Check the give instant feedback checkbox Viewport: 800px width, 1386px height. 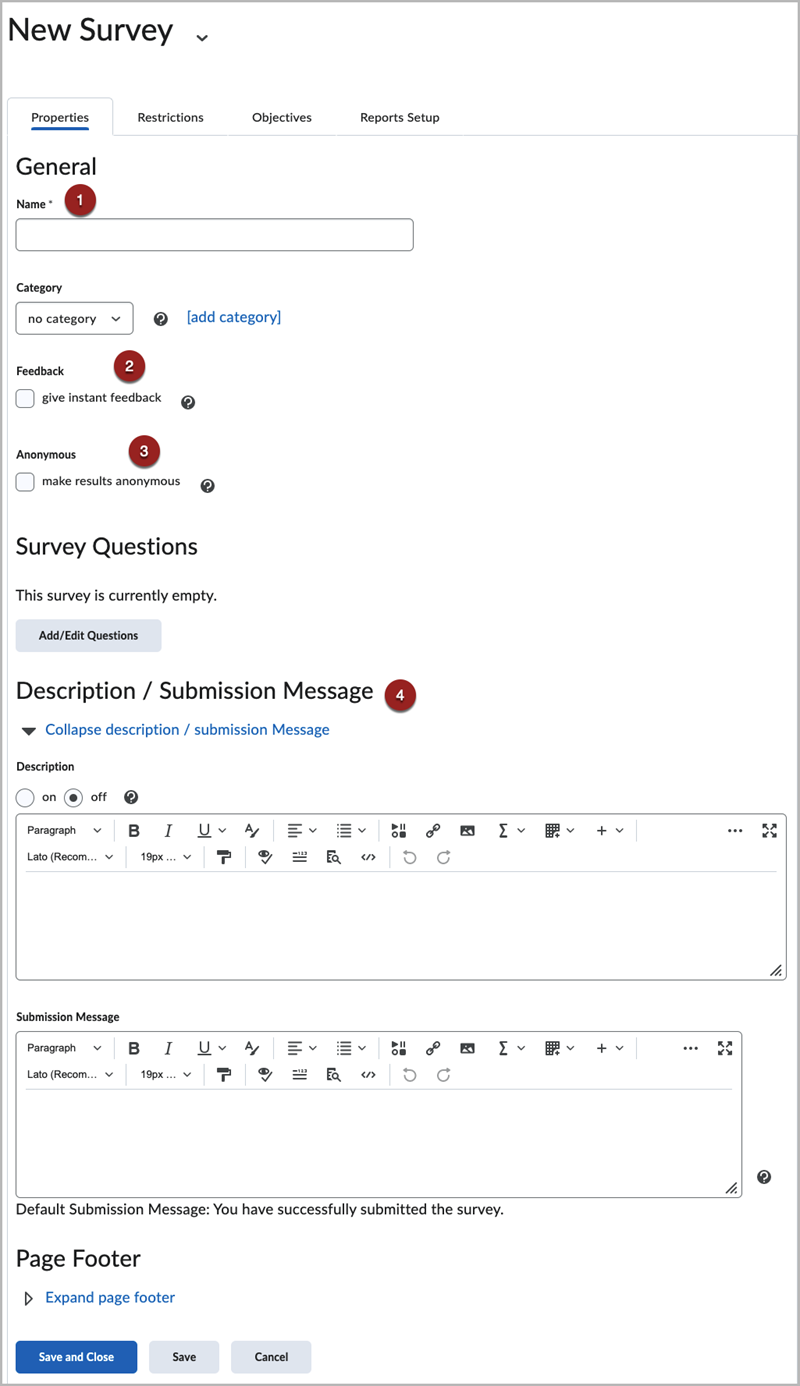tap(25, 399)
